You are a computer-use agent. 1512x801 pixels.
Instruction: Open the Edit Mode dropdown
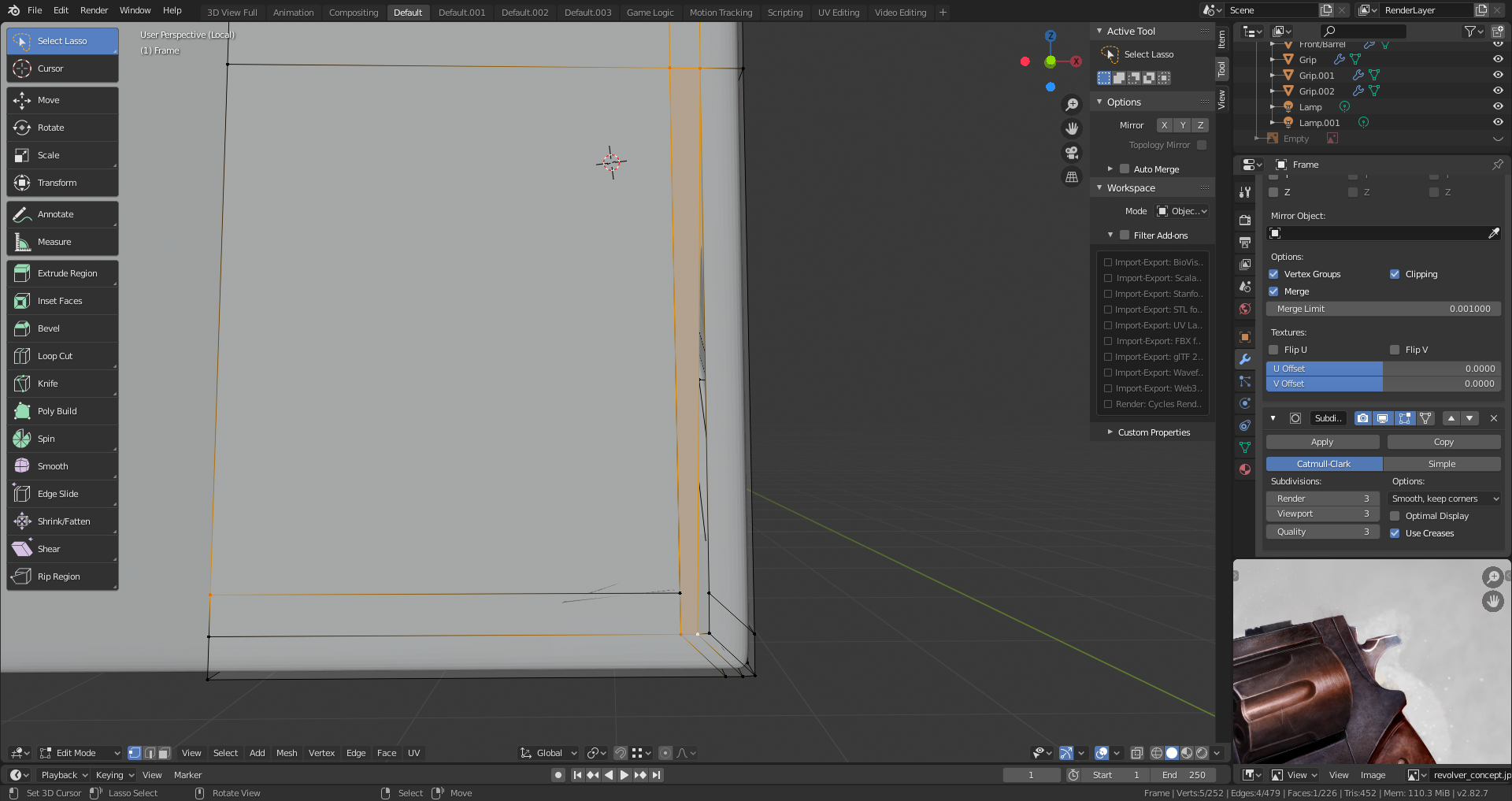pos(79,753)
